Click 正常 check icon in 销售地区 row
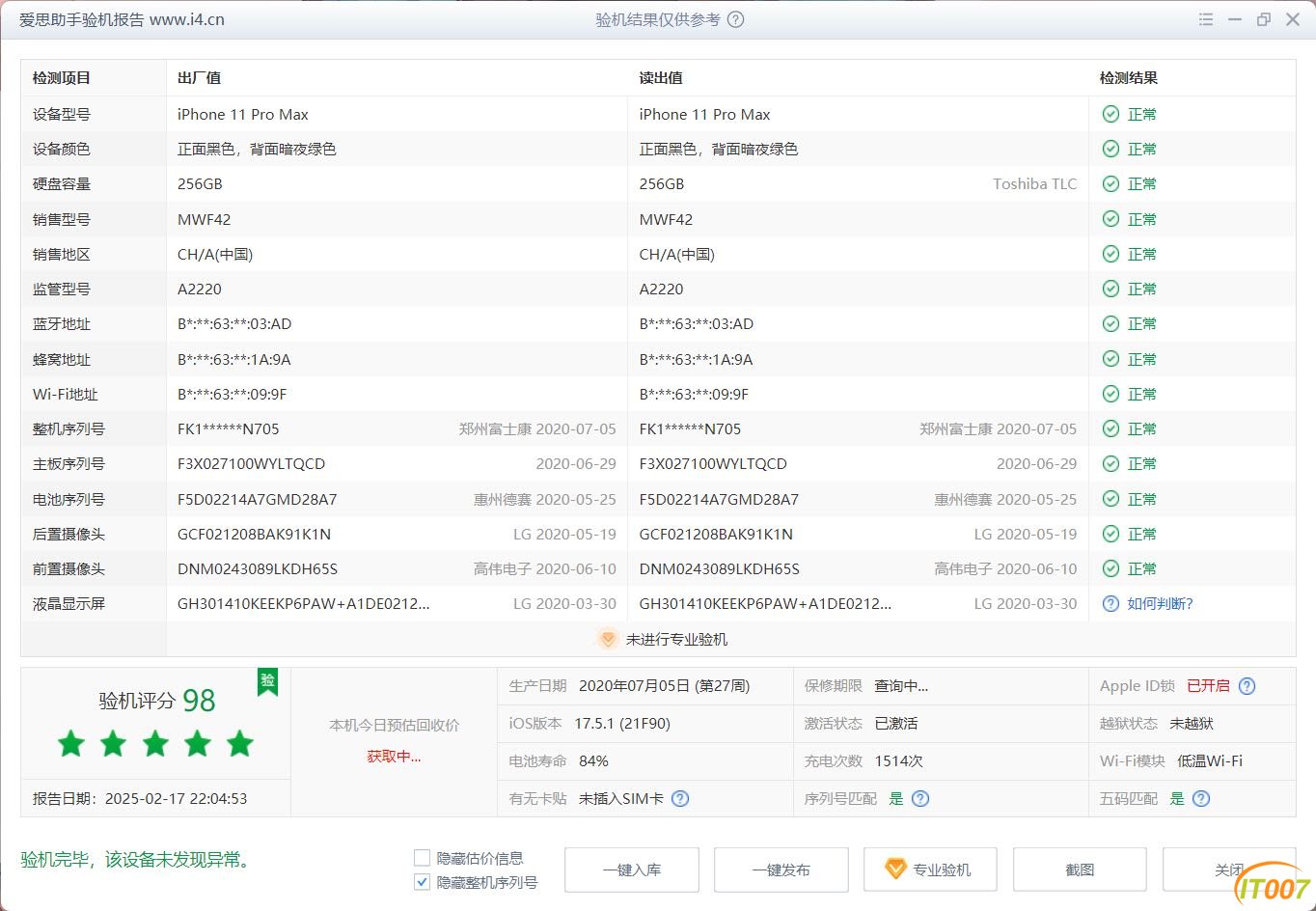This screenshot has width=1316, height=911. click(1110, 254)
